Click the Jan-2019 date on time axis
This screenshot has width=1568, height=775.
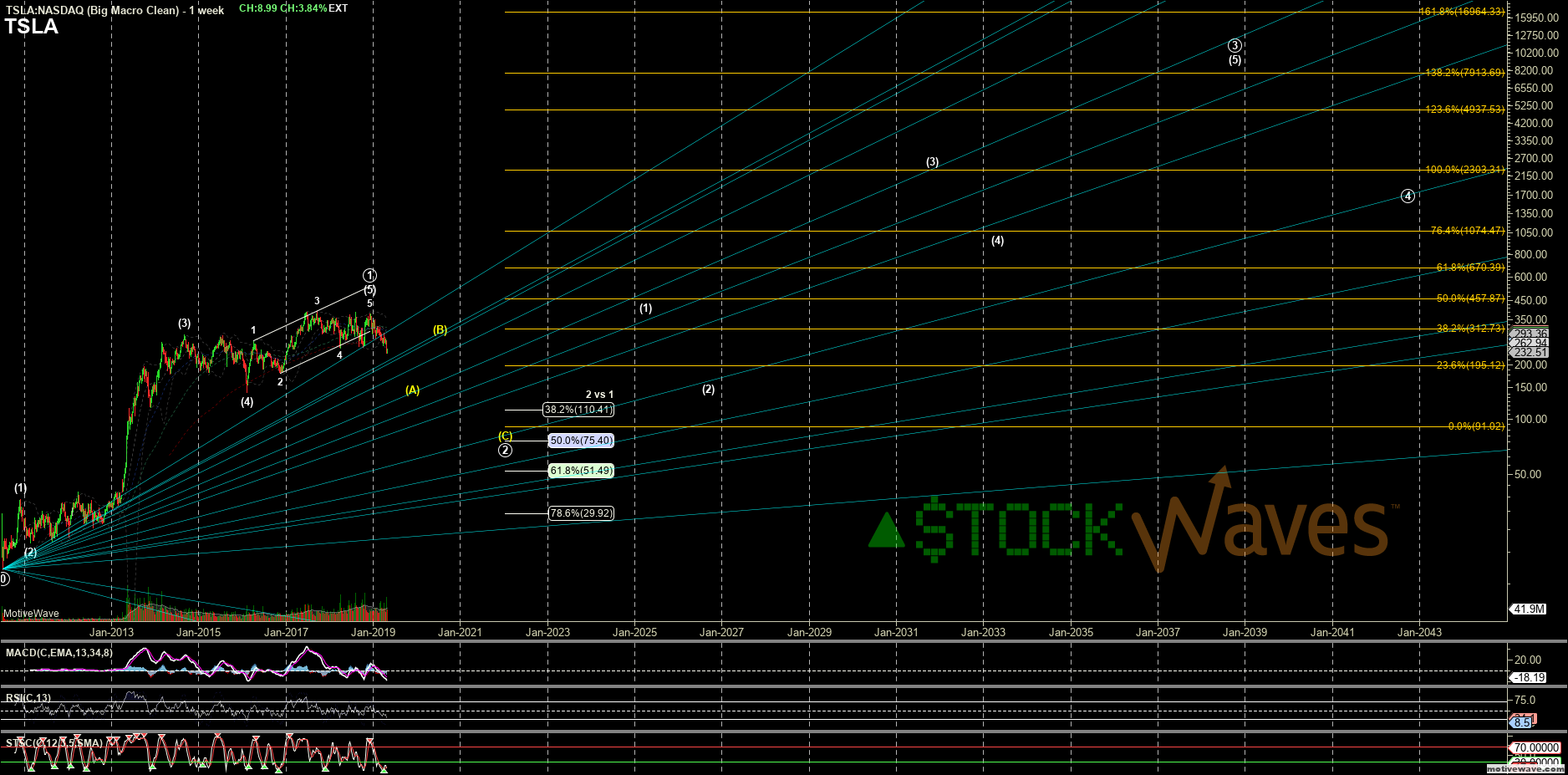(x=373, y=633)
